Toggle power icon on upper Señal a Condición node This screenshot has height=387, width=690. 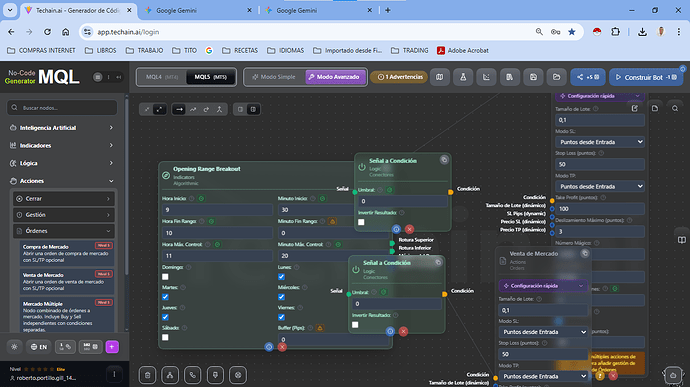pos(362,167)
